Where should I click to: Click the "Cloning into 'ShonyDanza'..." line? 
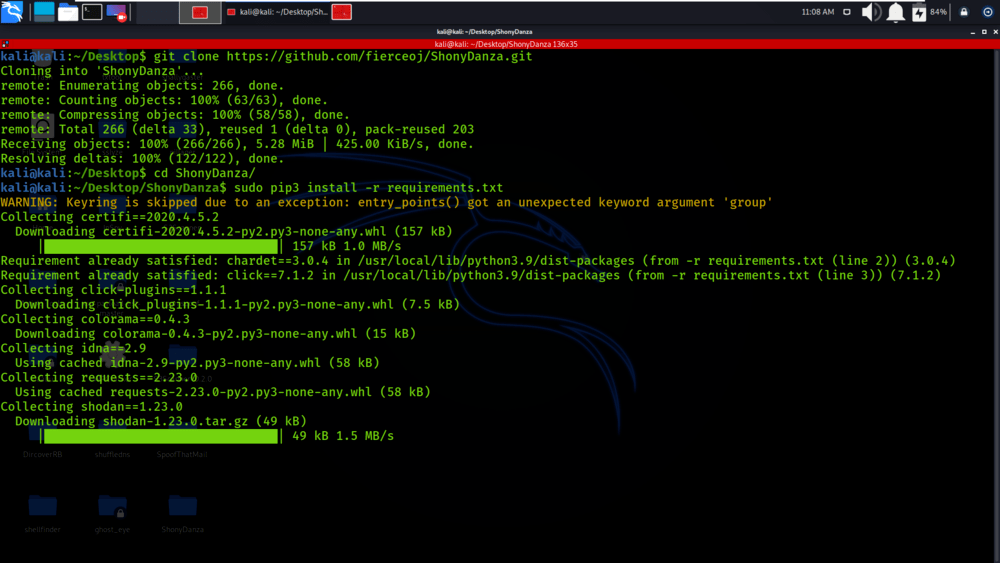[x=102, y=71]
